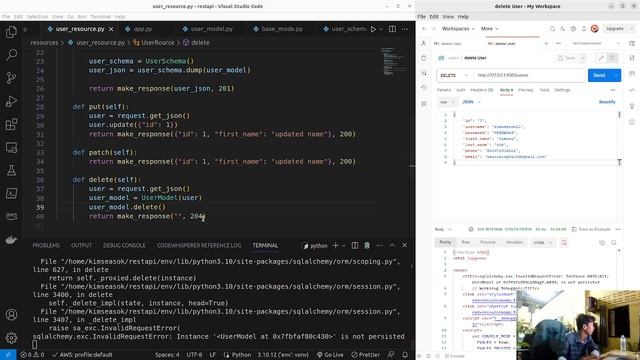Open Postman settings gear icon
The width and height of the screenshot is (640, 360).
tap(573, 29)
